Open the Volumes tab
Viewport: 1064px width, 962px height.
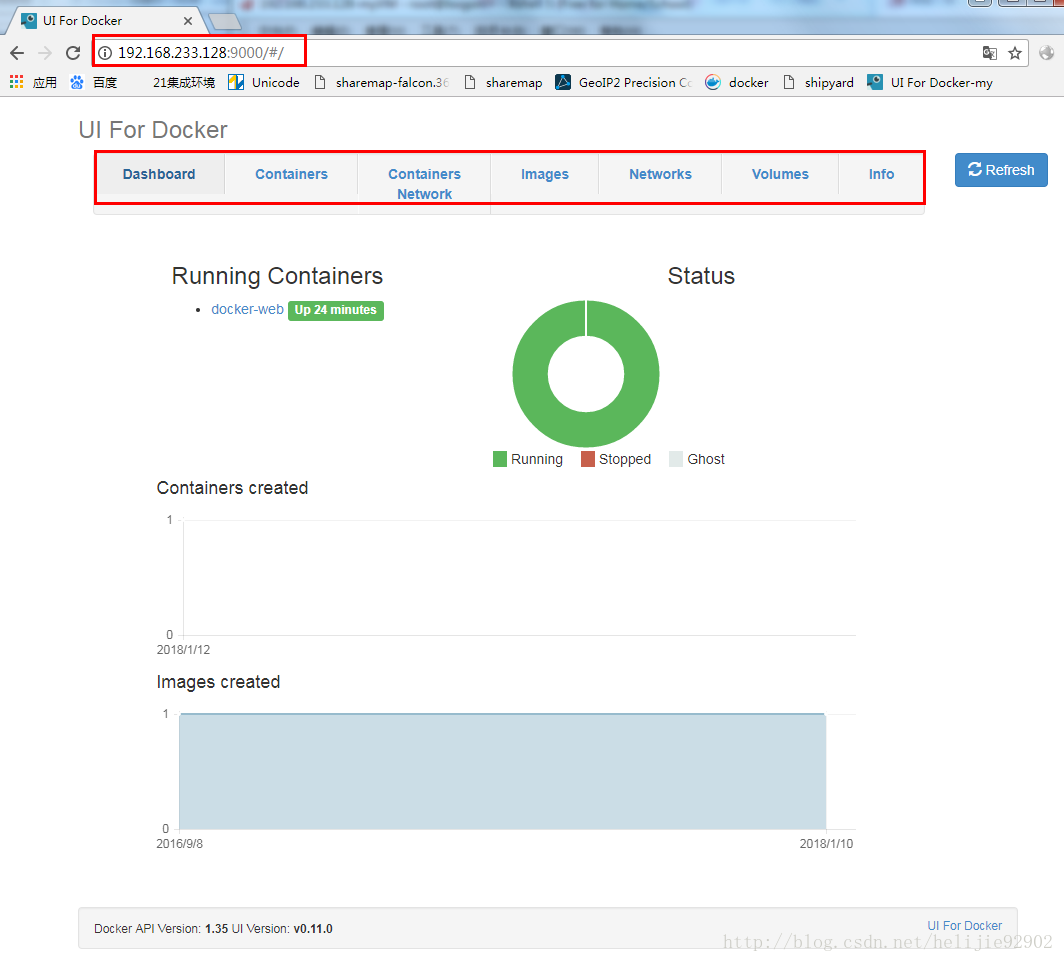coord(780,174)
